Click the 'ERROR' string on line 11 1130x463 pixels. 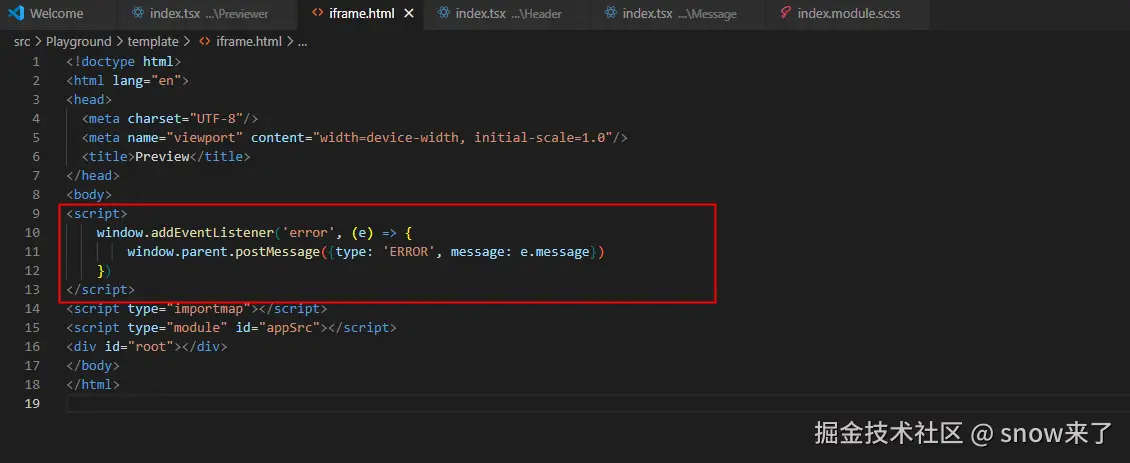409,252
